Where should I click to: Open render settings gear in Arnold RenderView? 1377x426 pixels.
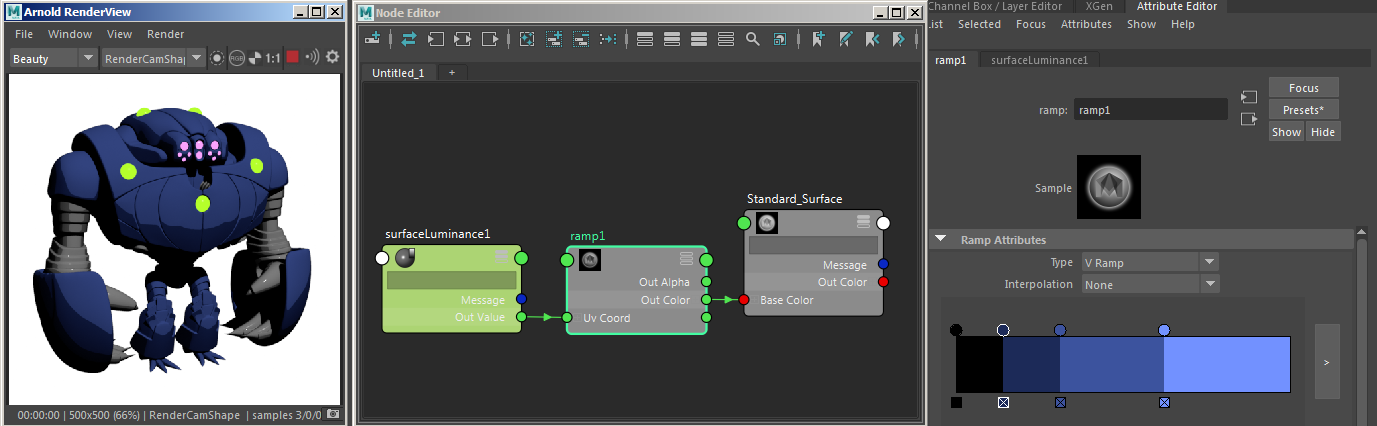pyautogui.click(x=333, y=58)
